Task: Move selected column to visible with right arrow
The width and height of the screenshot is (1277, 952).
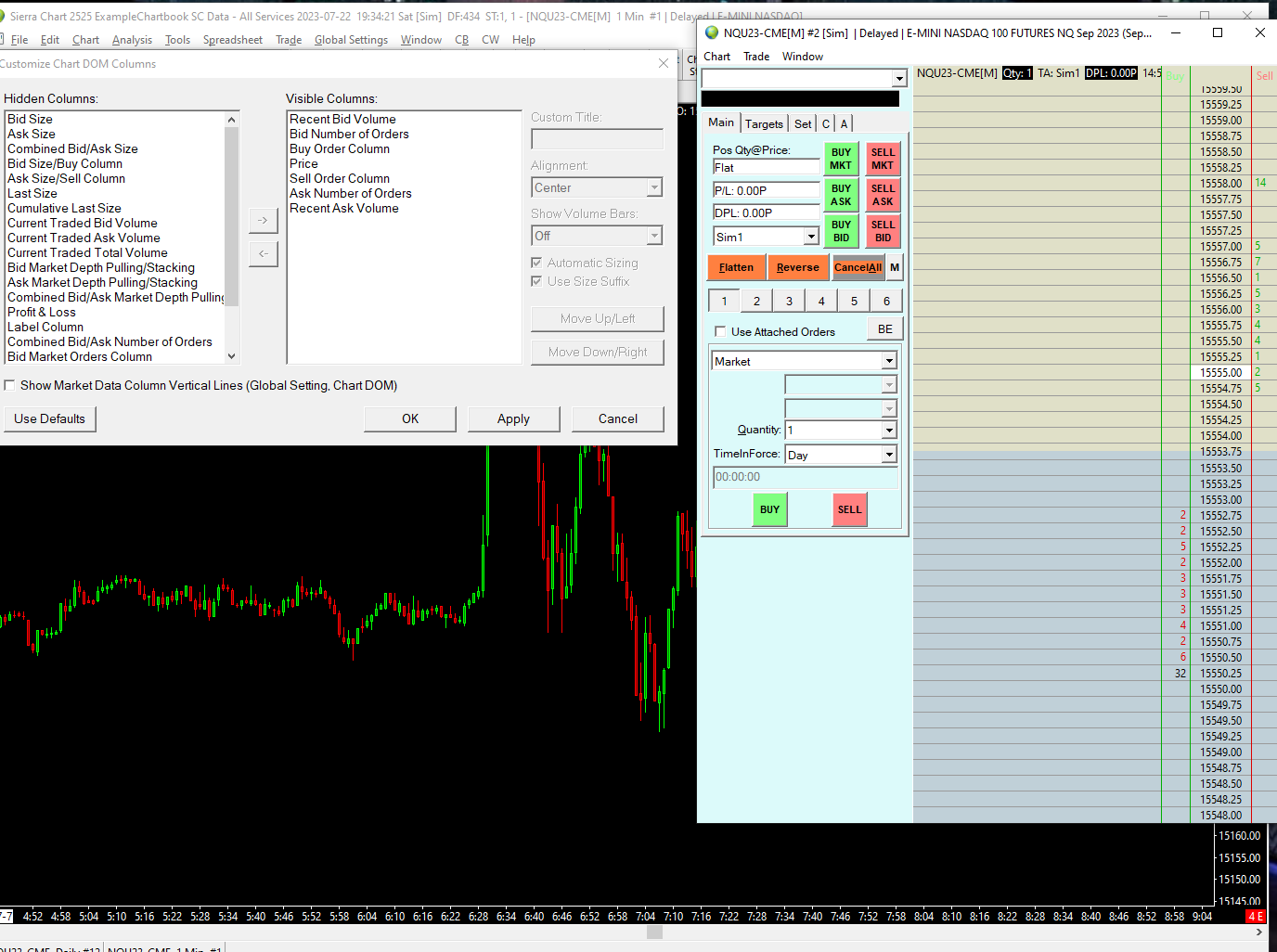Action: pyautogui.click(x=264, y=220)
